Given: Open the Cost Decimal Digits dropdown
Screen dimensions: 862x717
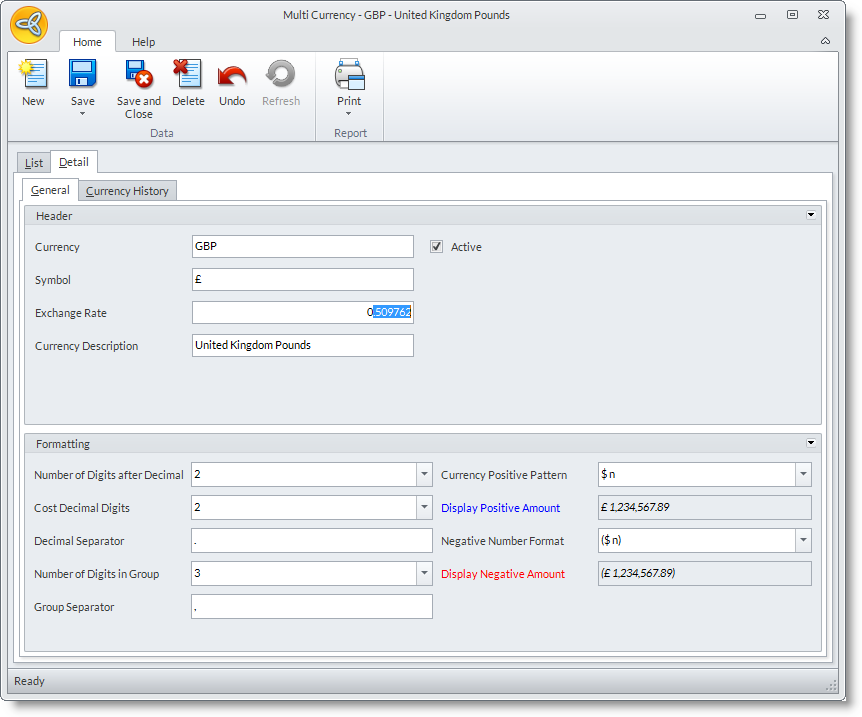Looking at the screenshot, I should (423, 508).
